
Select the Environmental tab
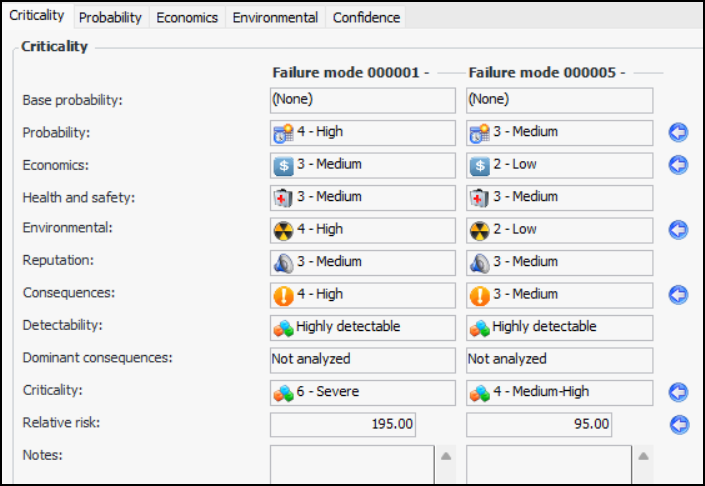[275, 18]
